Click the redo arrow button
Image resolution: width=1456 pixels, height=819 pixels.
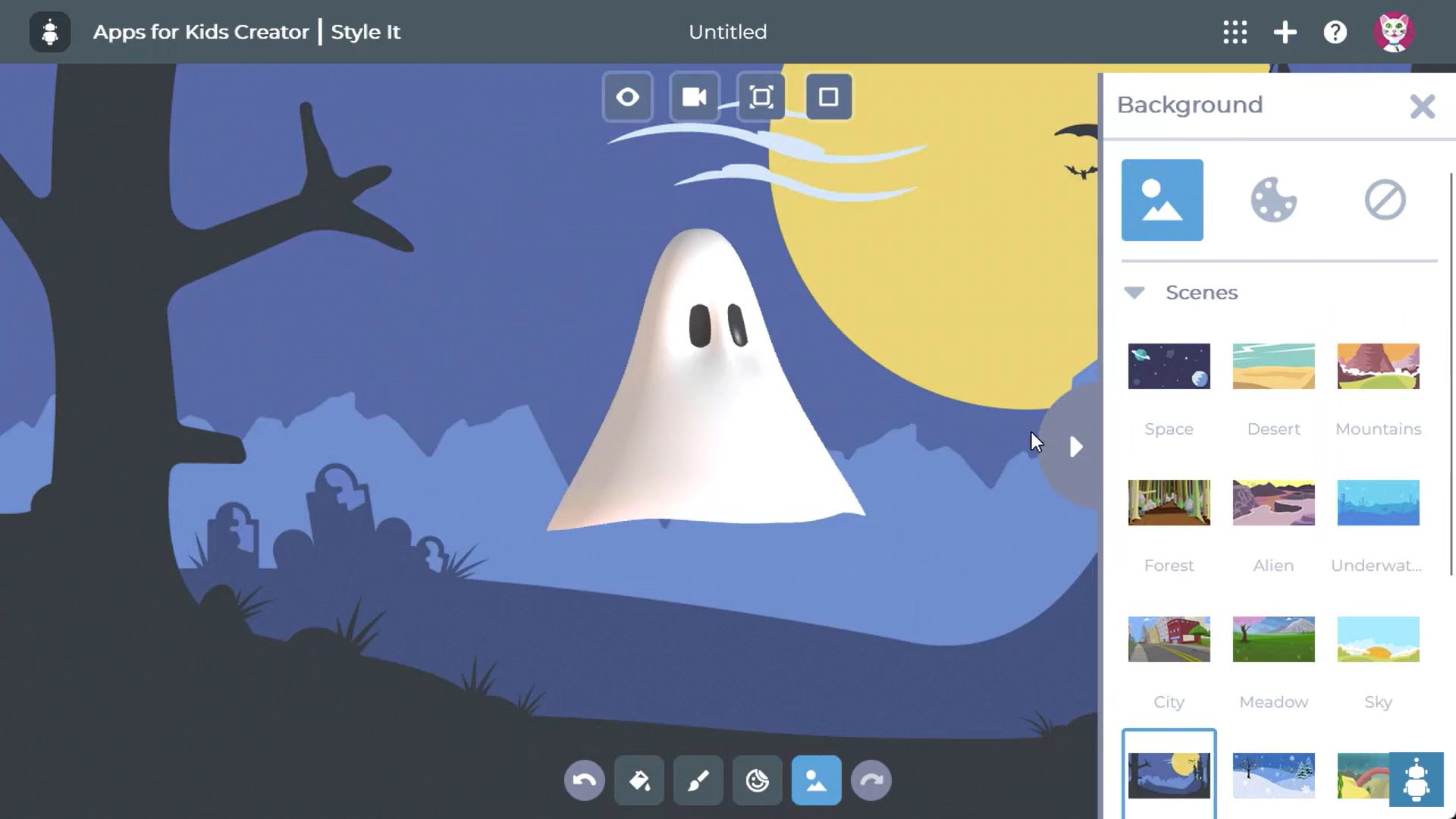[x=871, y=780]
